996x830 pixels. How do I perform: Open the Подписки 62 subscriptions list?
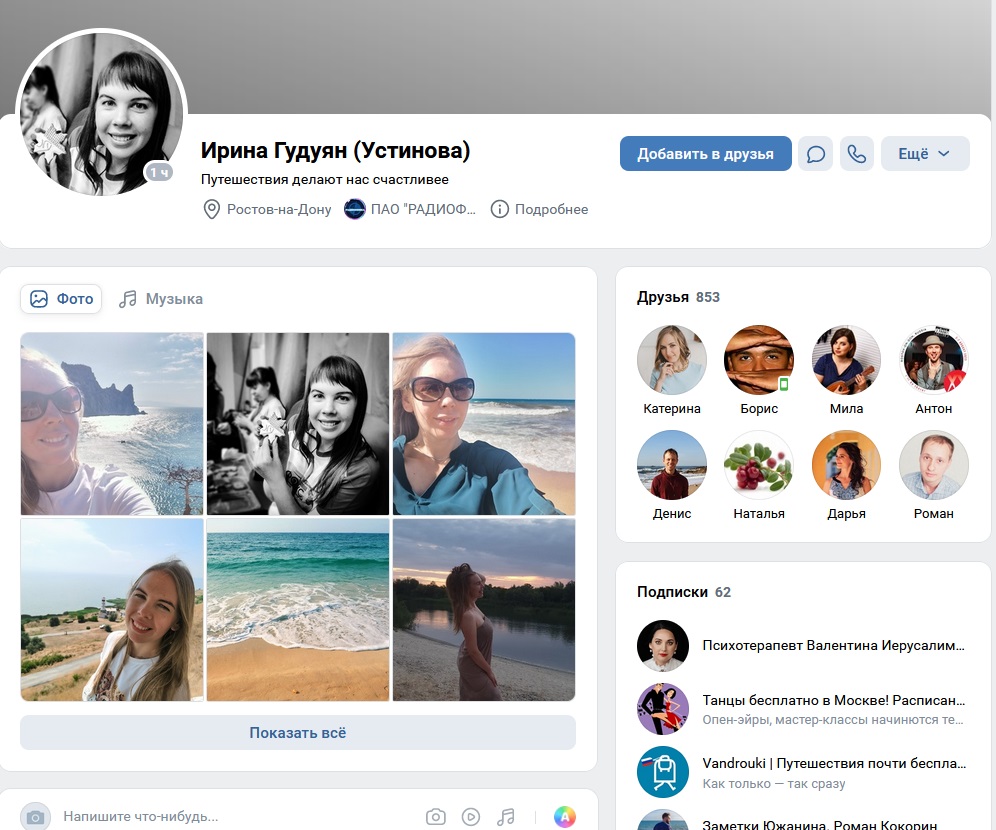[x=684, y=592]
